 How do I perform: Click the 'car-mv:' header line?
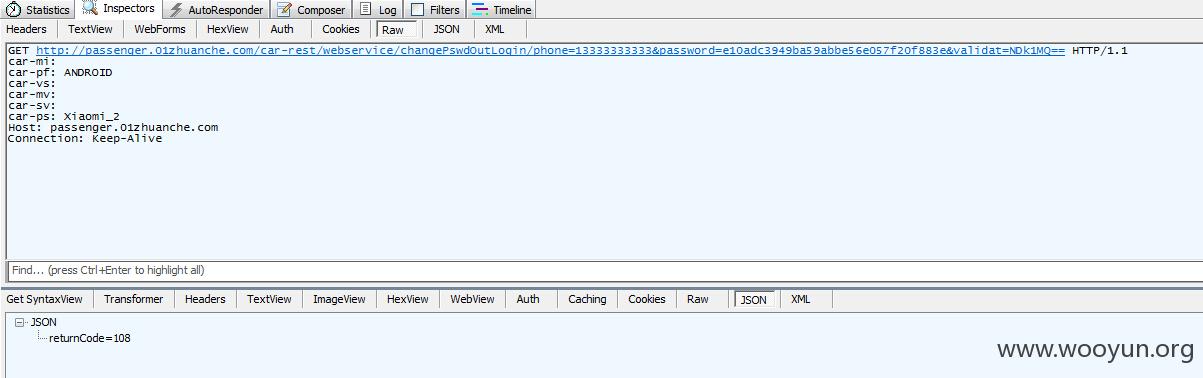pyautogui.click(x=32, y=94)
